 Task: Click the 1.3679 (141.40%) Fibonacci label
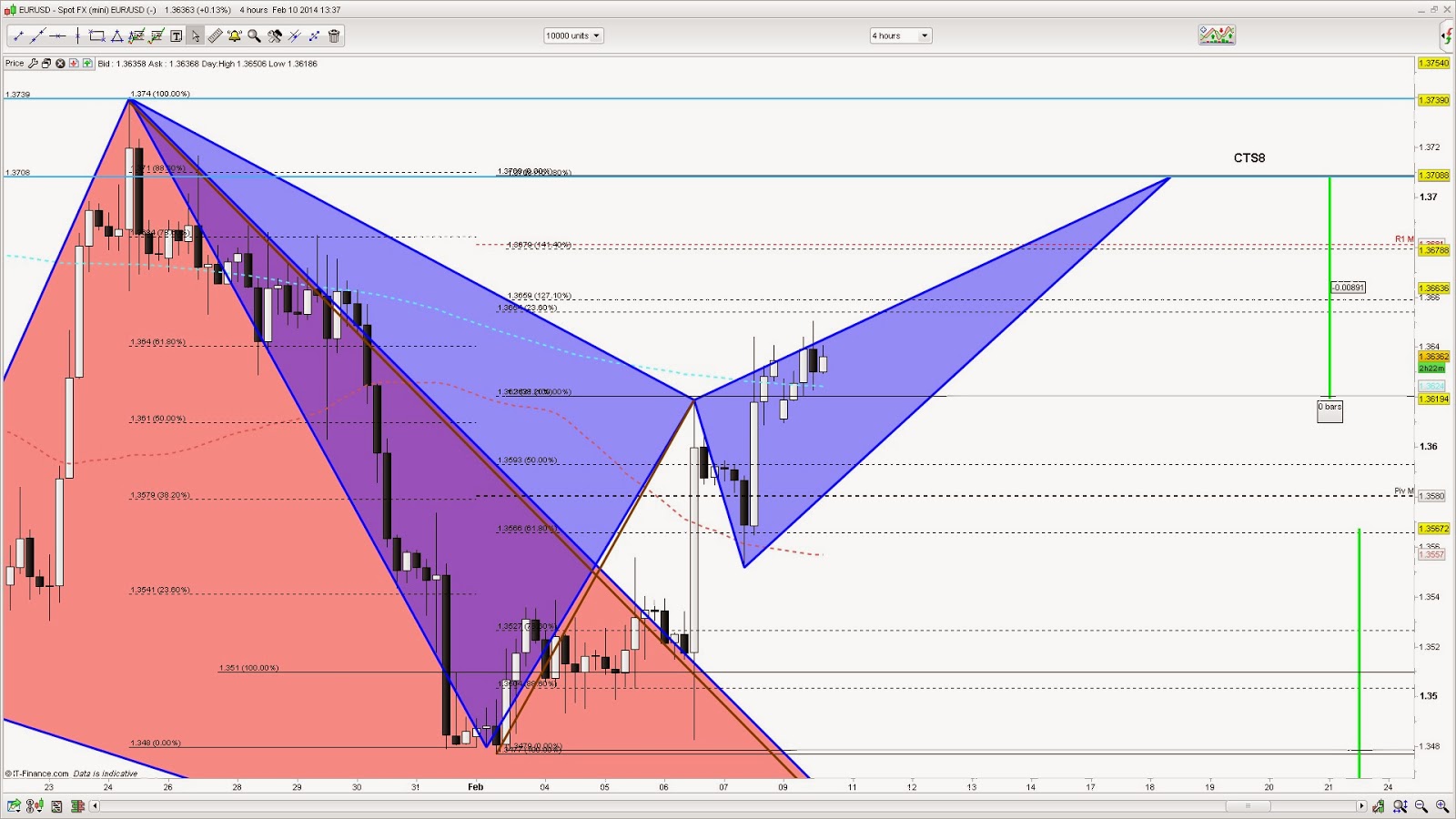tap(540, 245)
